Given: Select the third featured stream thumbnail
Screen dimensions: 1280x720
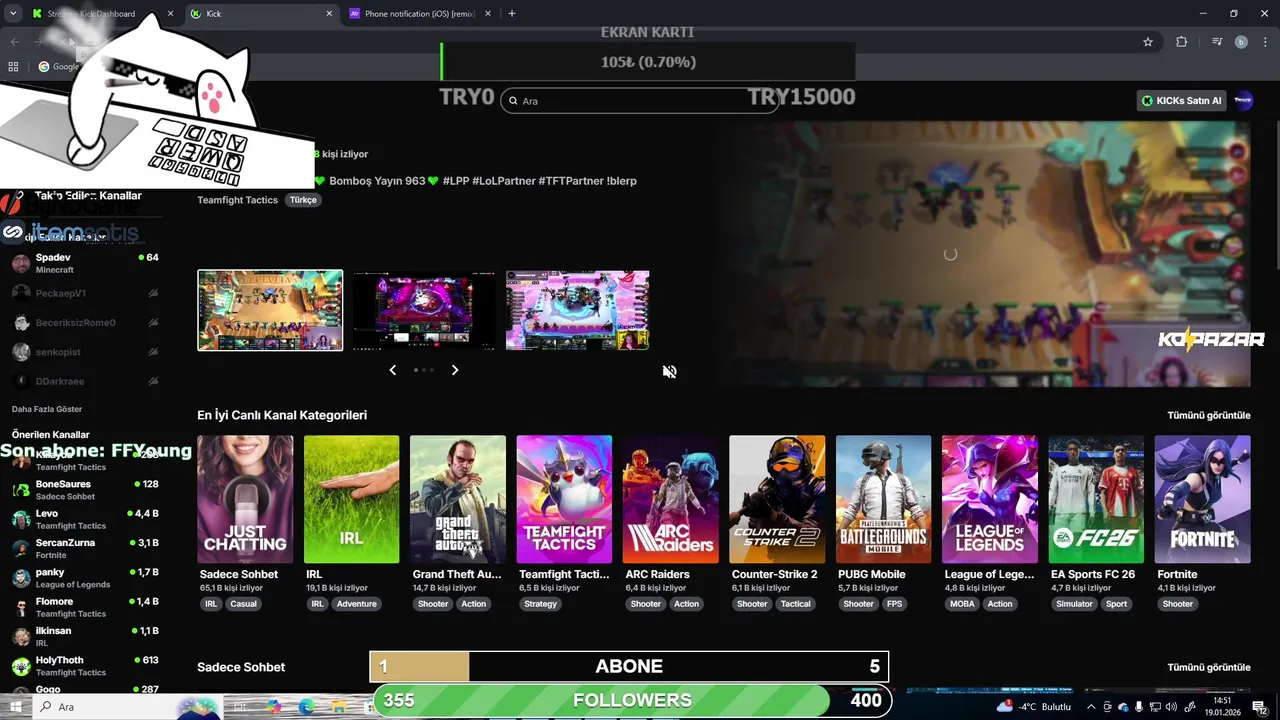Looking at the screenshot, I should pos(577,310).
